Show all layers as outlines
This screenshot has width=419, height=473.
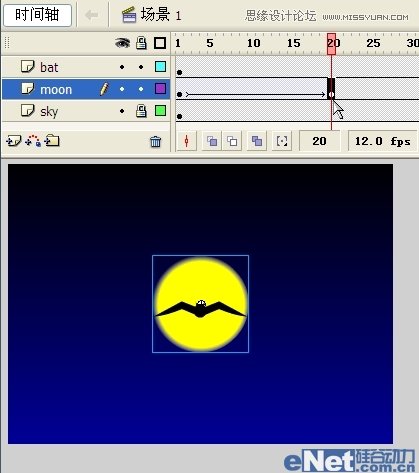coord(160,43)
